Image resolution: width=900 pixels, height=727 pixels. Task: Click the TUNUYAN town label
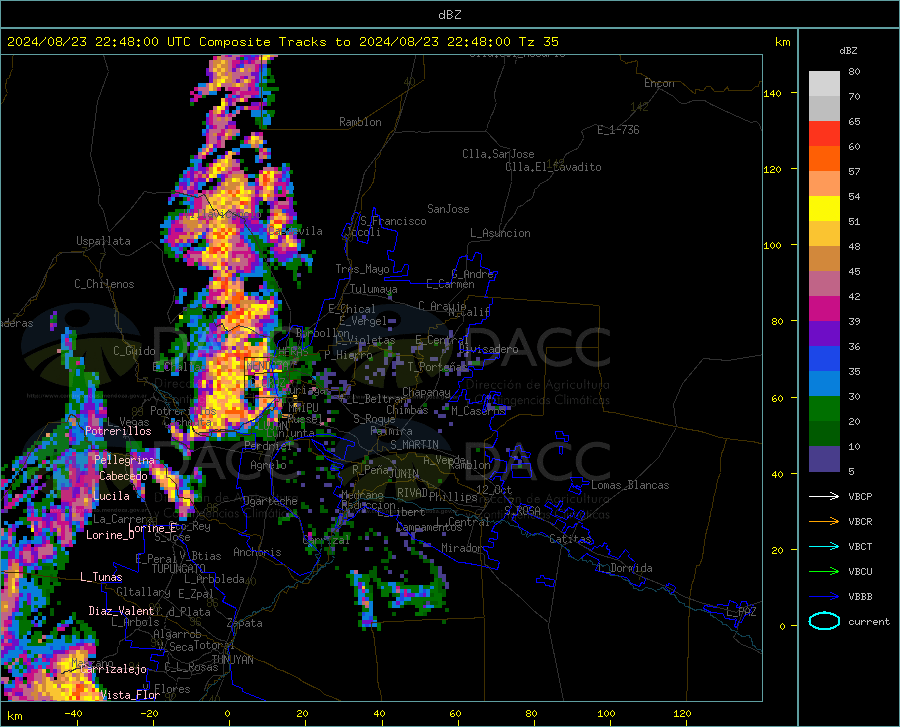tap(232, 660)
